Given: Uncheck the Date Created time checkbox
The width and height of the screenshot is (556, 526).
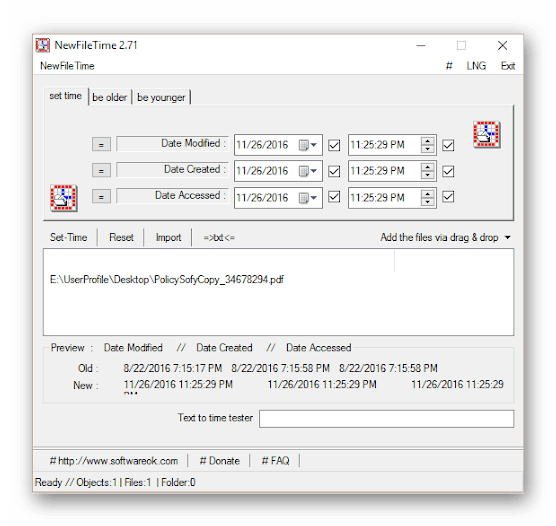Looking at the screenshot, I should click(448, 171).
